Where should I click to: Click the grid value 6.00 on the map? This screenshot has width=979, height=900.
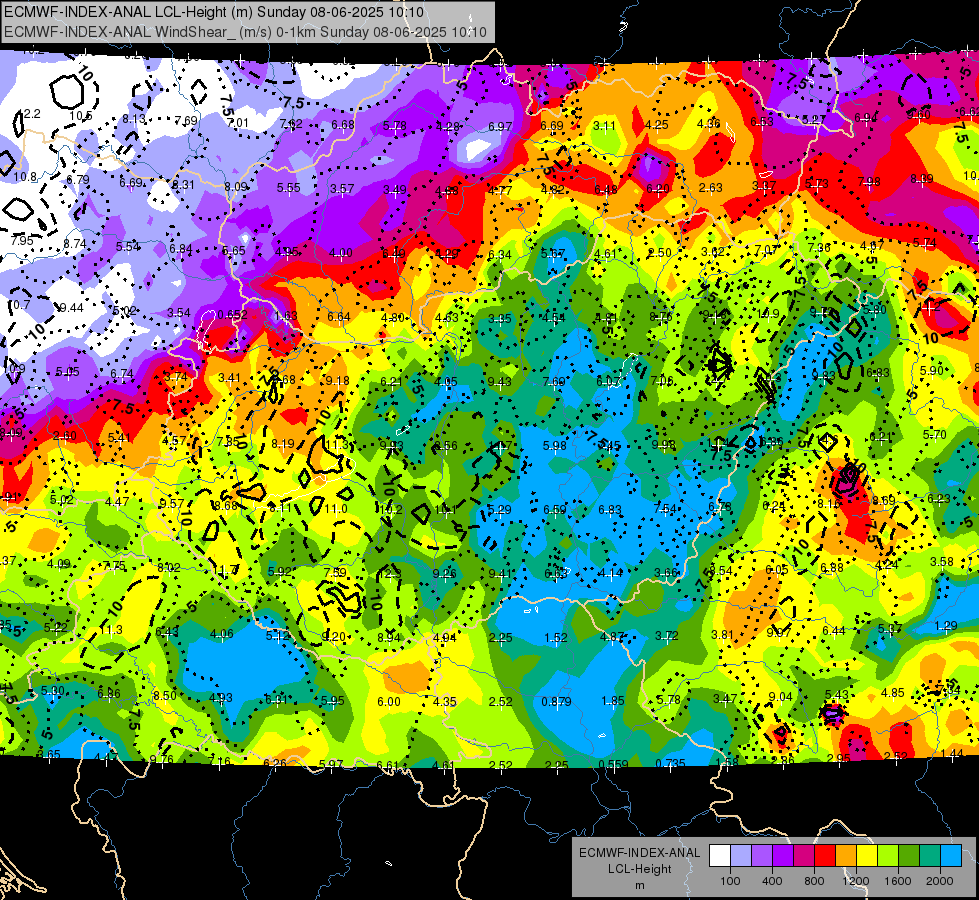[388, 702]
